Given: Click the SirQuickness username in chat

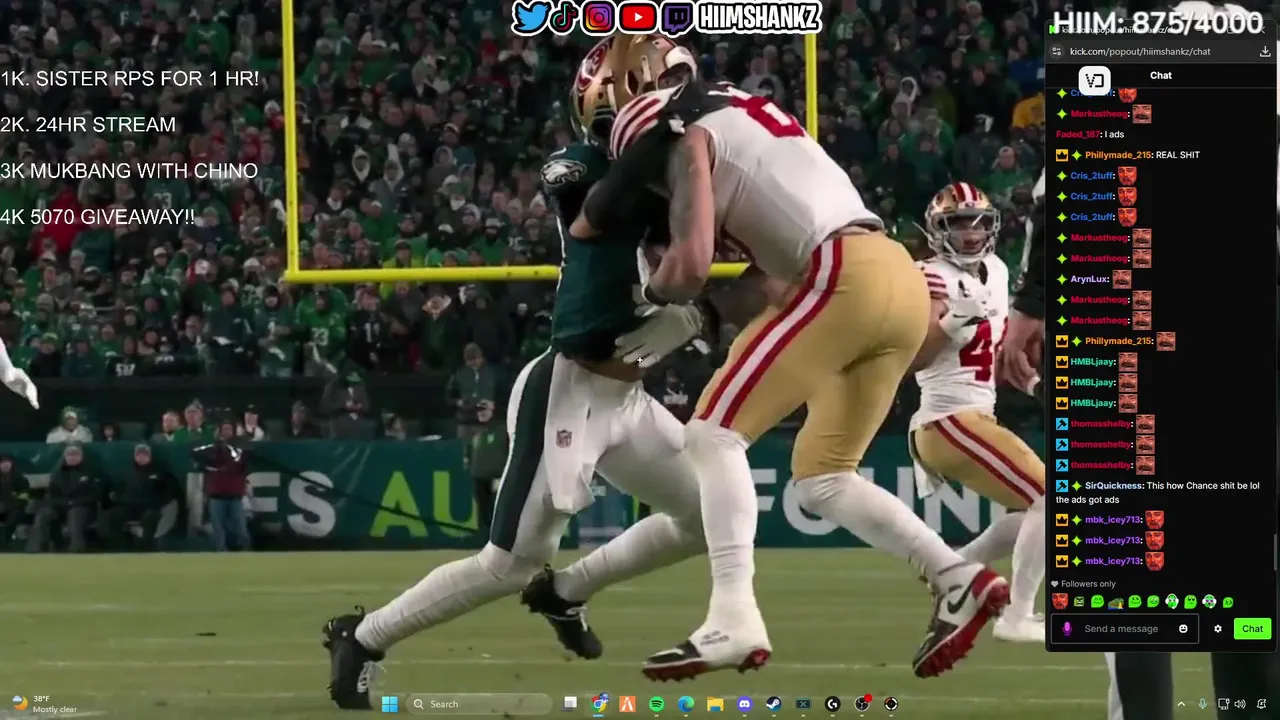Looking at the screenshot, I should click(x=1113, y=485).
